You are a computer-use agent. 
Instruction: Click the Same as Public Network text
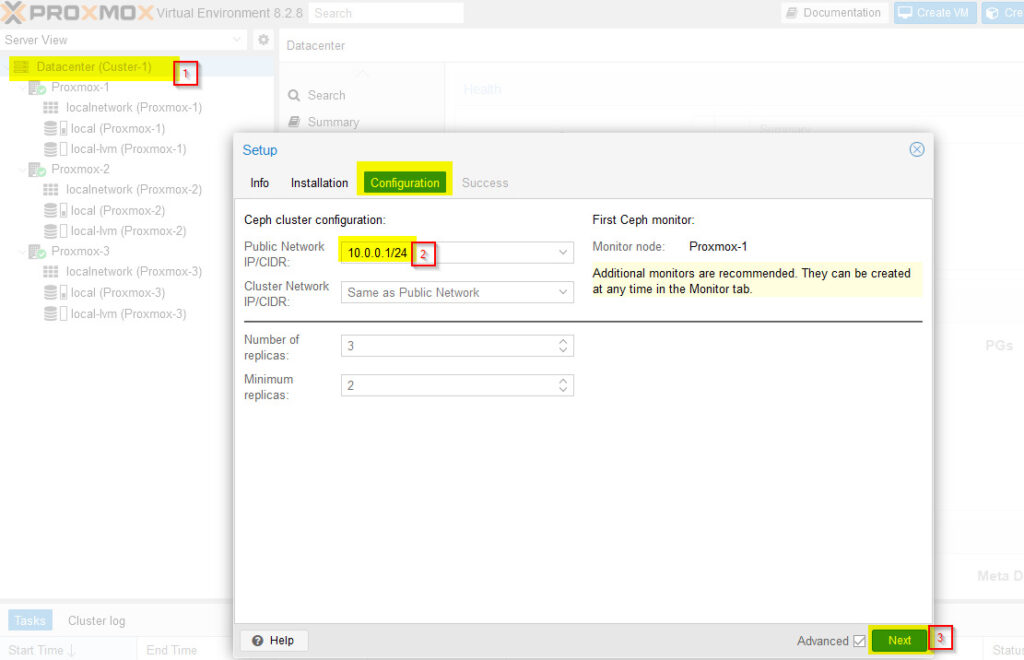click(x=413, y=292)
